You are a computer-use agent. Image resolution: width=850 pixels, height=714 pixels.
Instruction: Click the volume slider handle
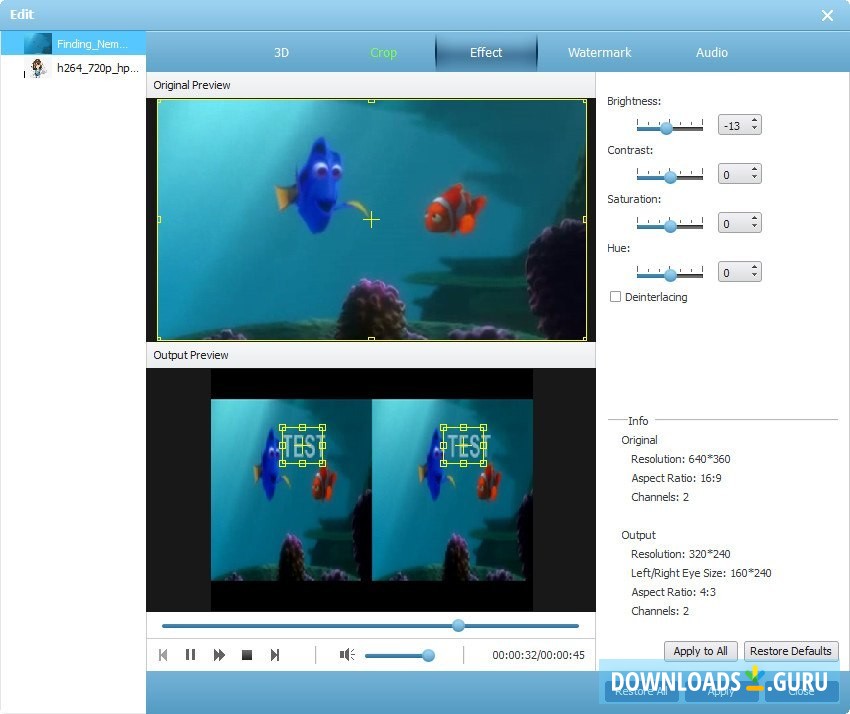tap(428, 655)
